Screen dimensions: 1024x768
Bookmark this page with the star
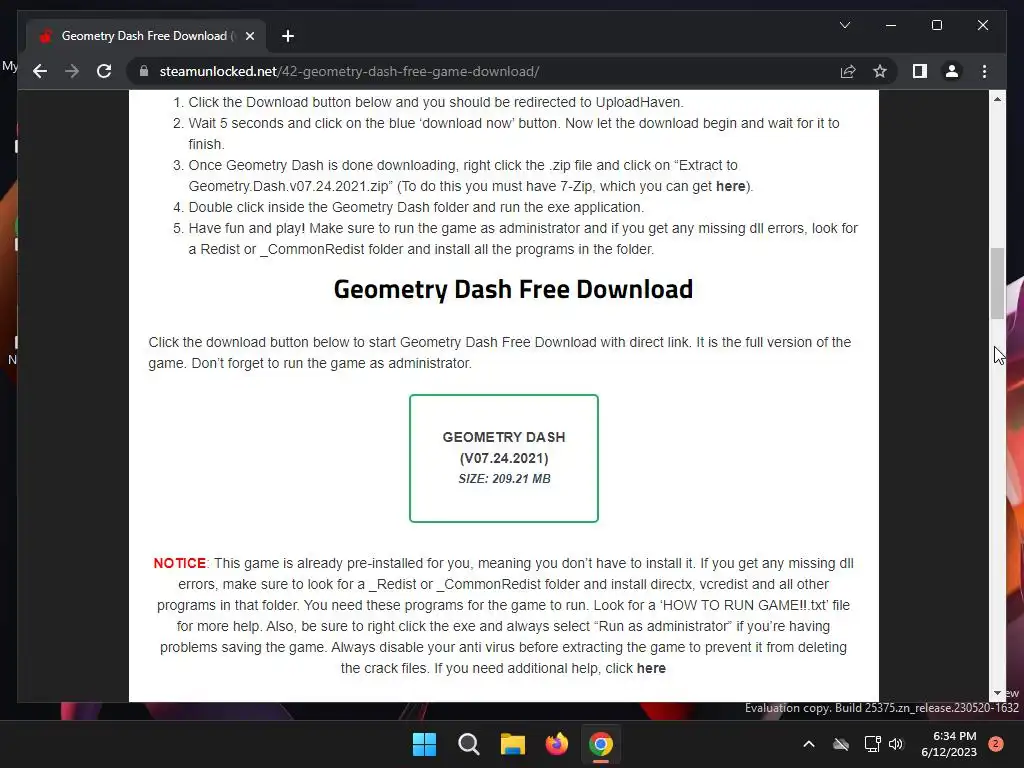(x=880, y=71)
